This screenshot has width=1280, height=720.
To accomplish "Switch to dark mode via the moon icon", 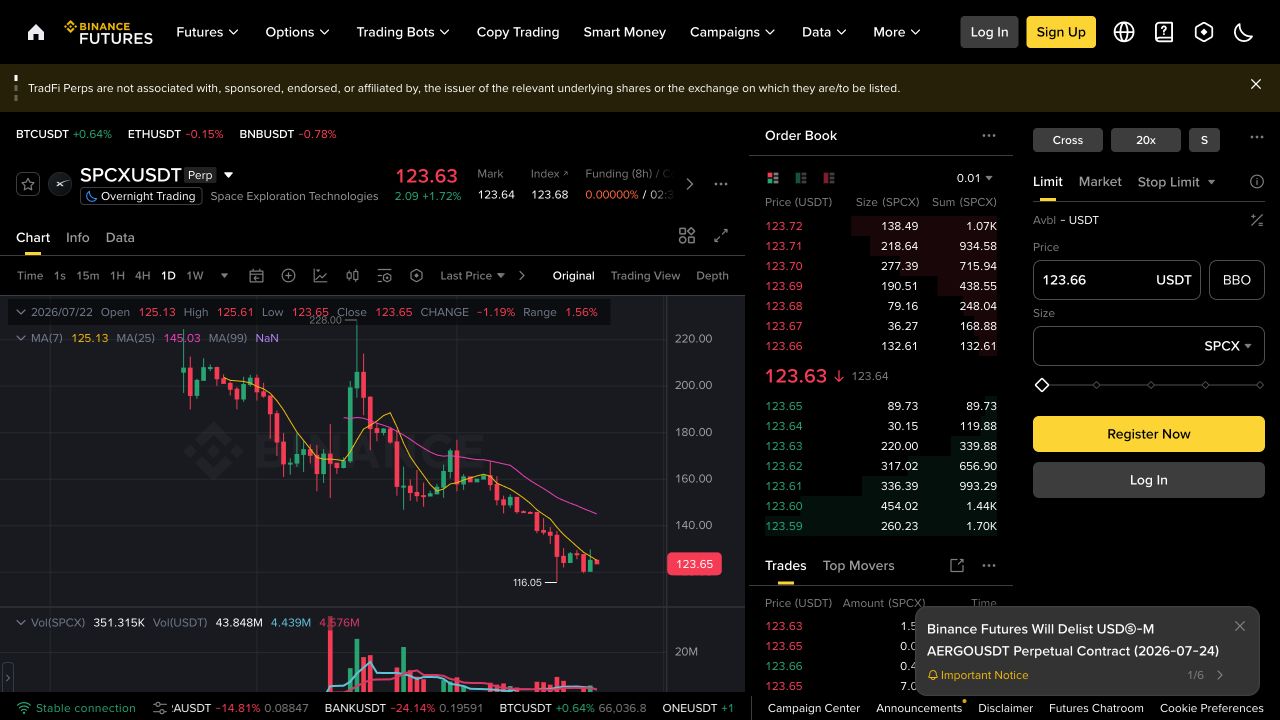I will tap(1244, 32).
